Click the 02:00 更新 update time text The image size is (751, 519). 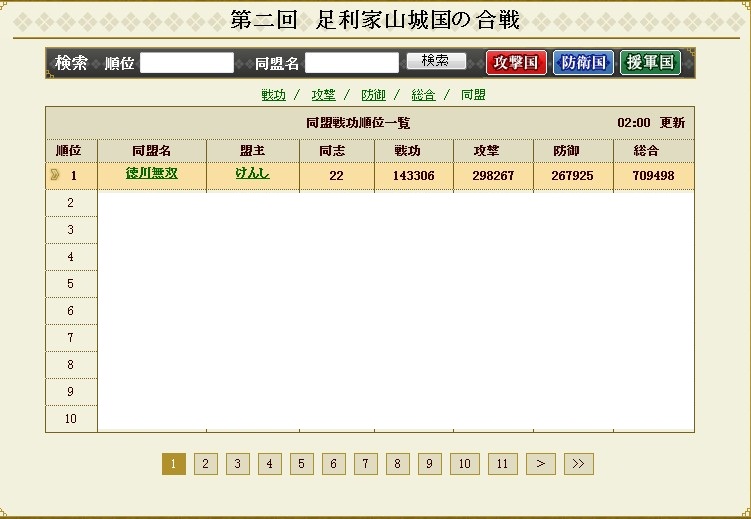pos(651,123)
